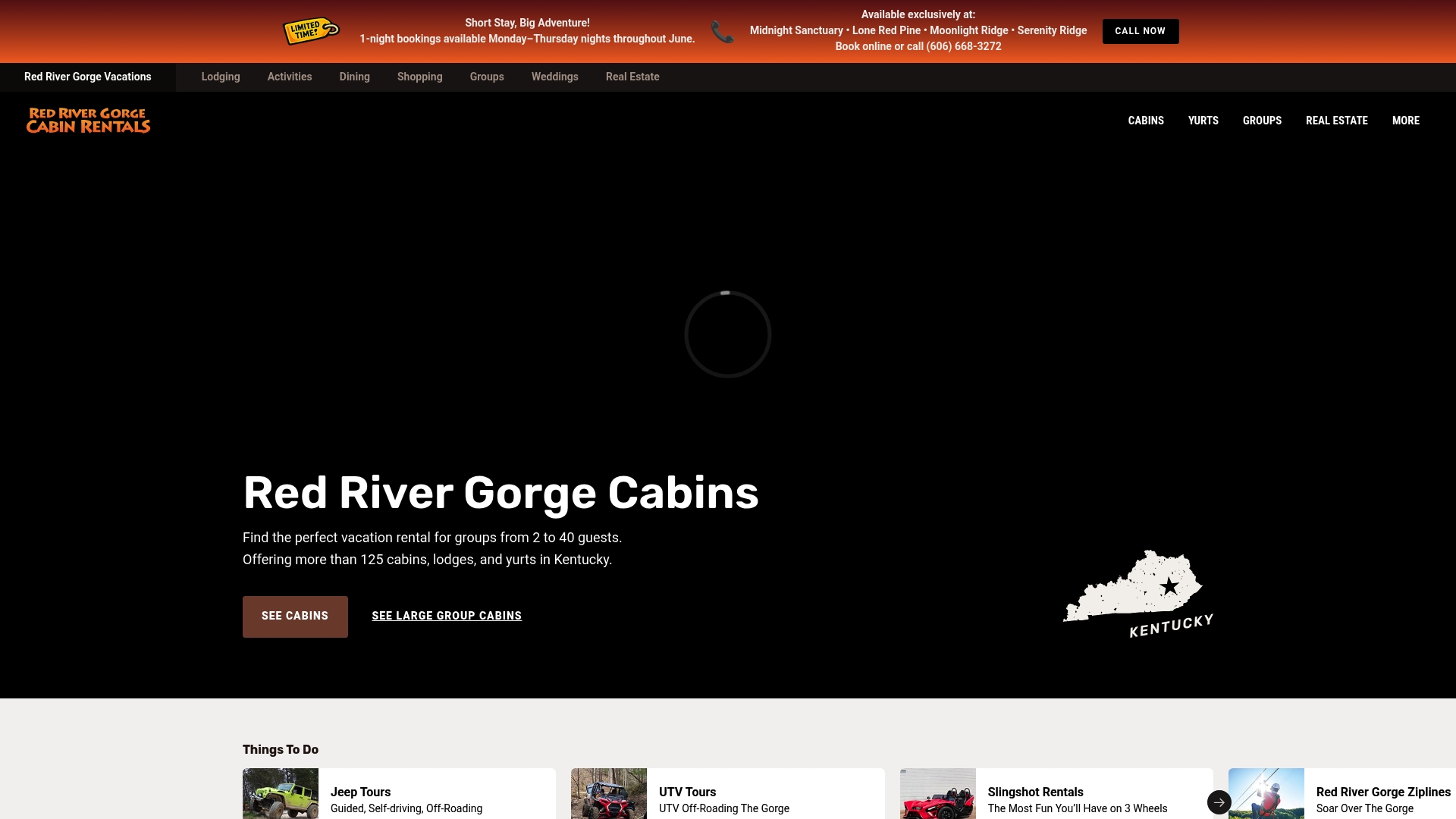The image size is (1456, 819).
Task: Click the See Cabins button
Action: pos(295,617)
